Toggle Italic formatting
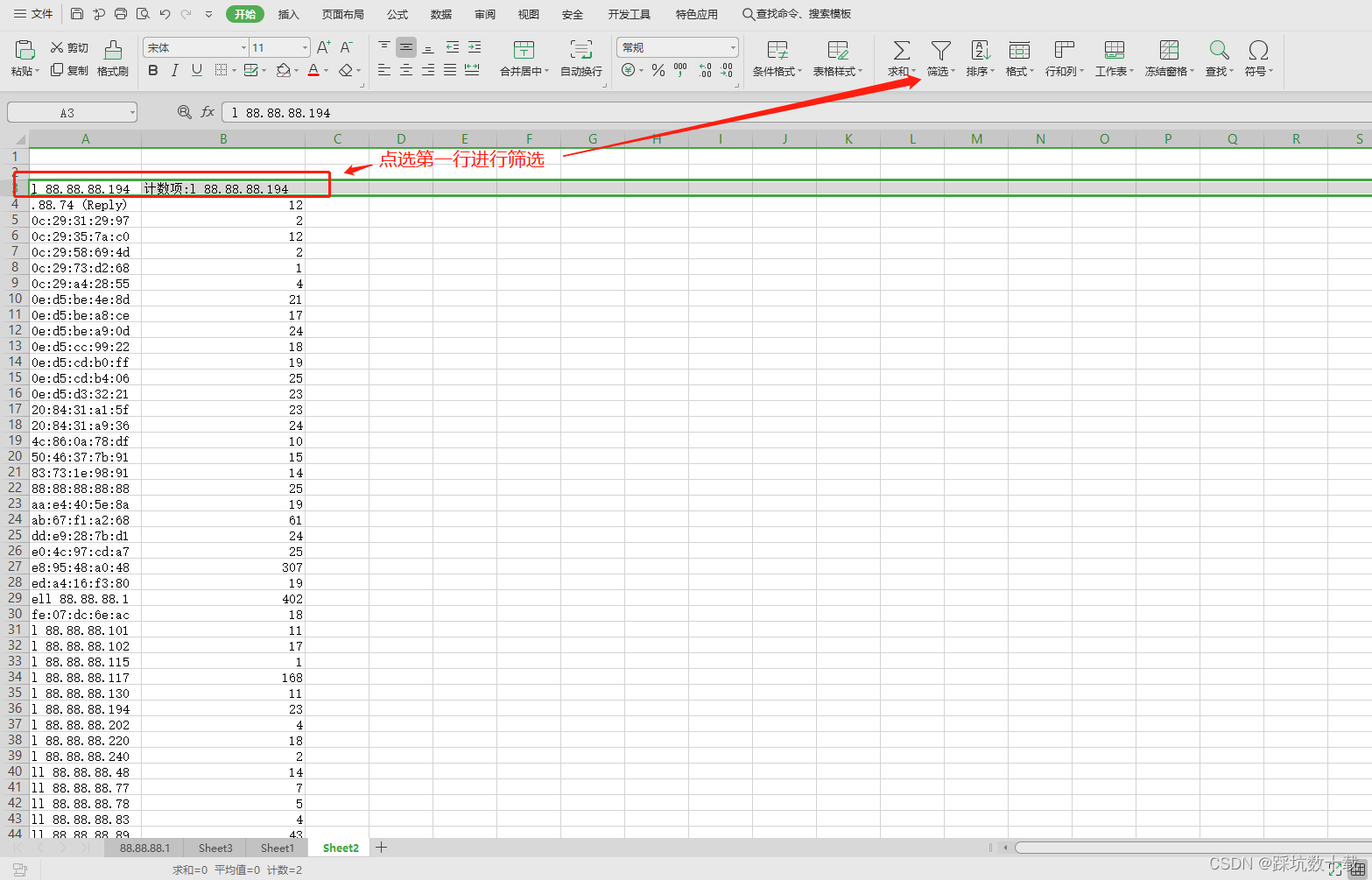The image size is (1372, 880). 175,70
